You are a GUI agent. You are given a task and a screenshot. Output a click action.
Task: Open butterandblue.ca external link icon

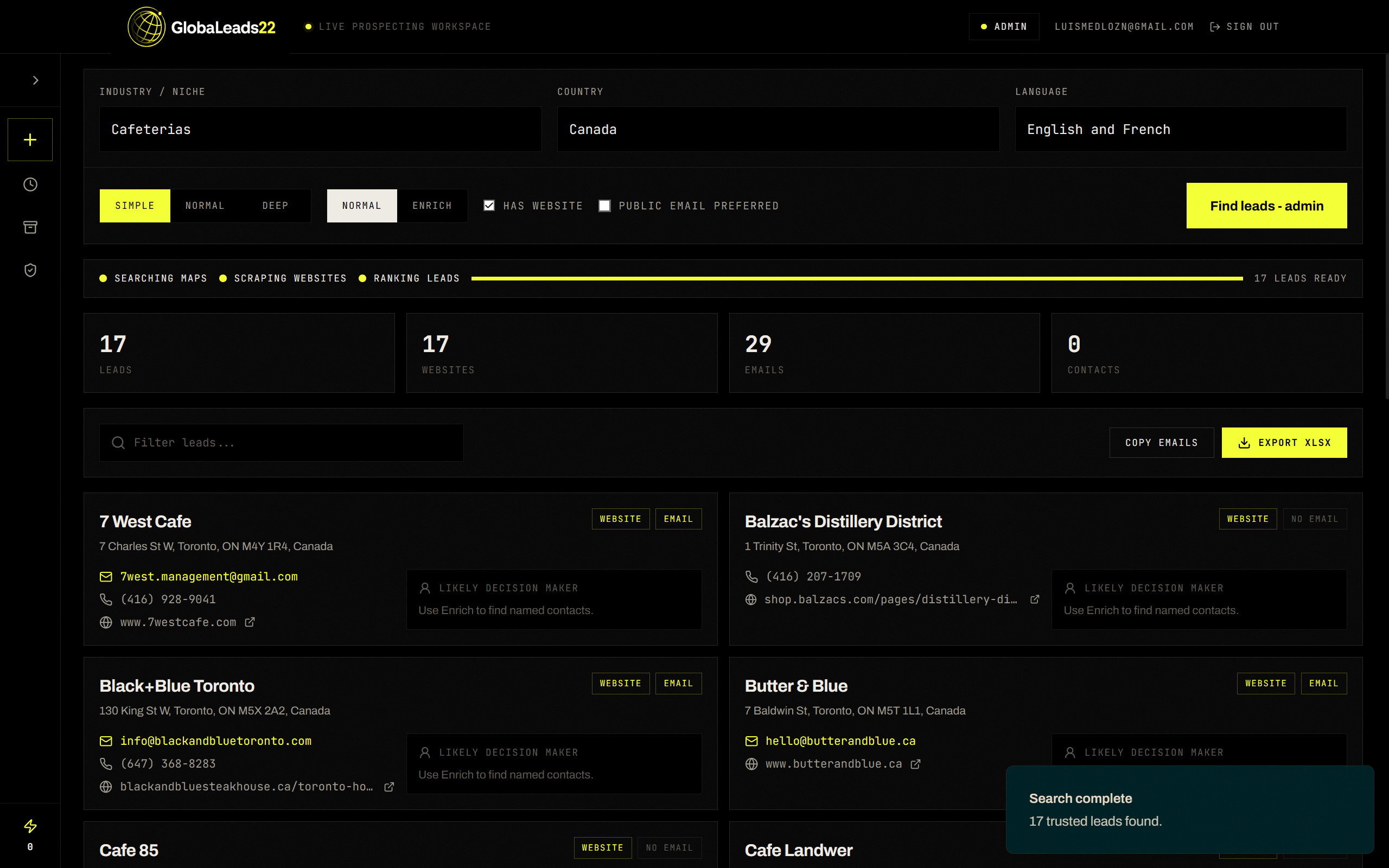point(915,763)
